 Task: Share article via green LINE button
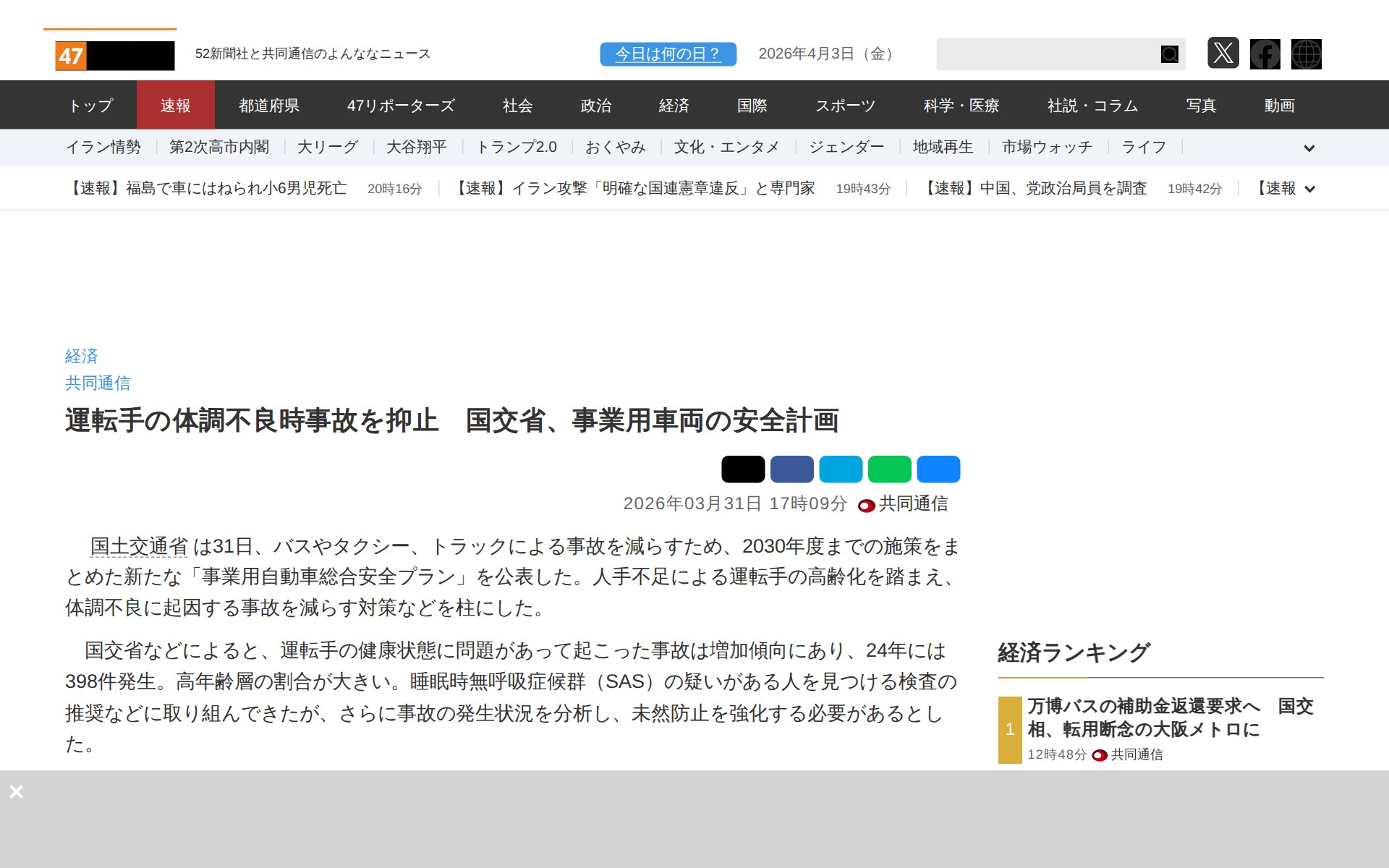[x=889, y=469]
